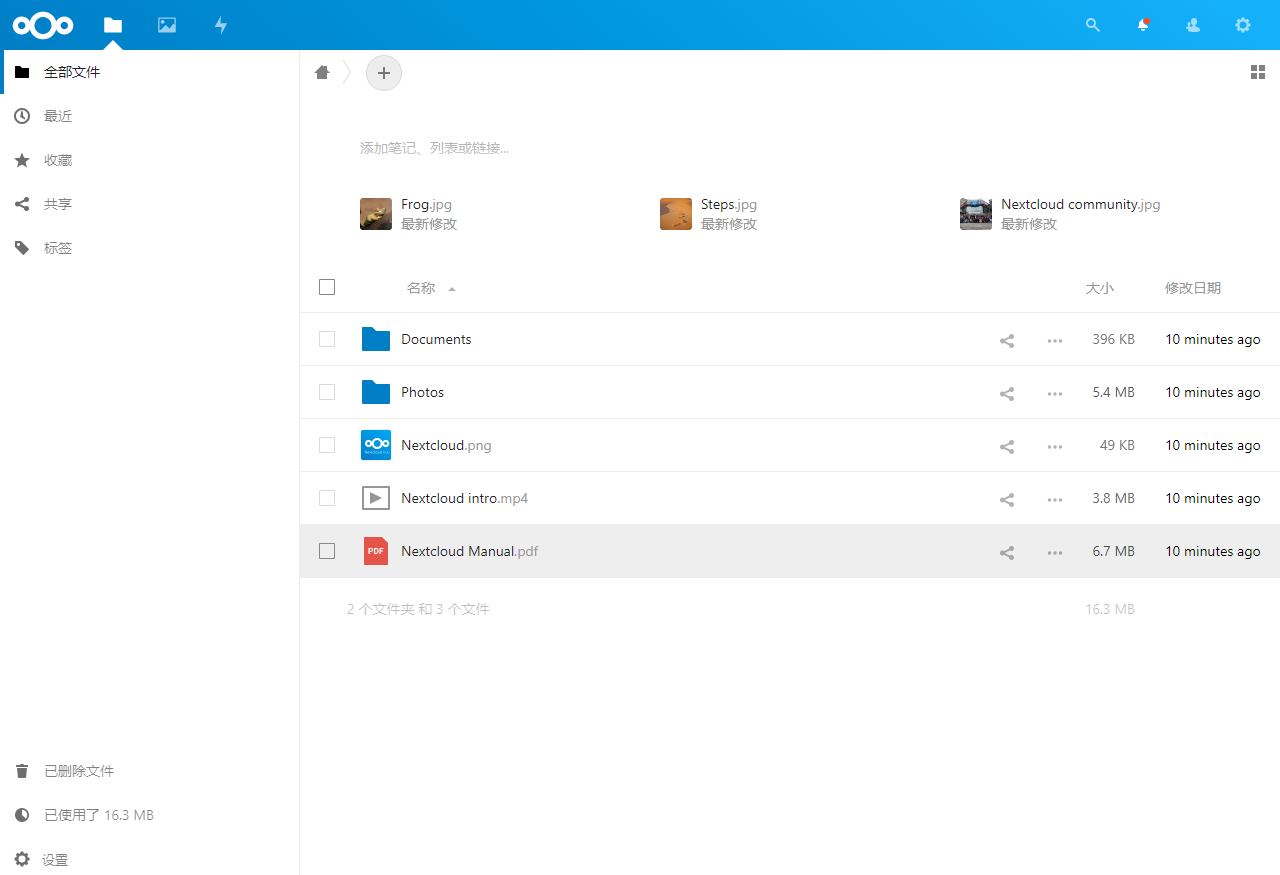This screenshot has width=1280, height=875.
Task: Open the Photos folder name
Action: tap(423, 392)
